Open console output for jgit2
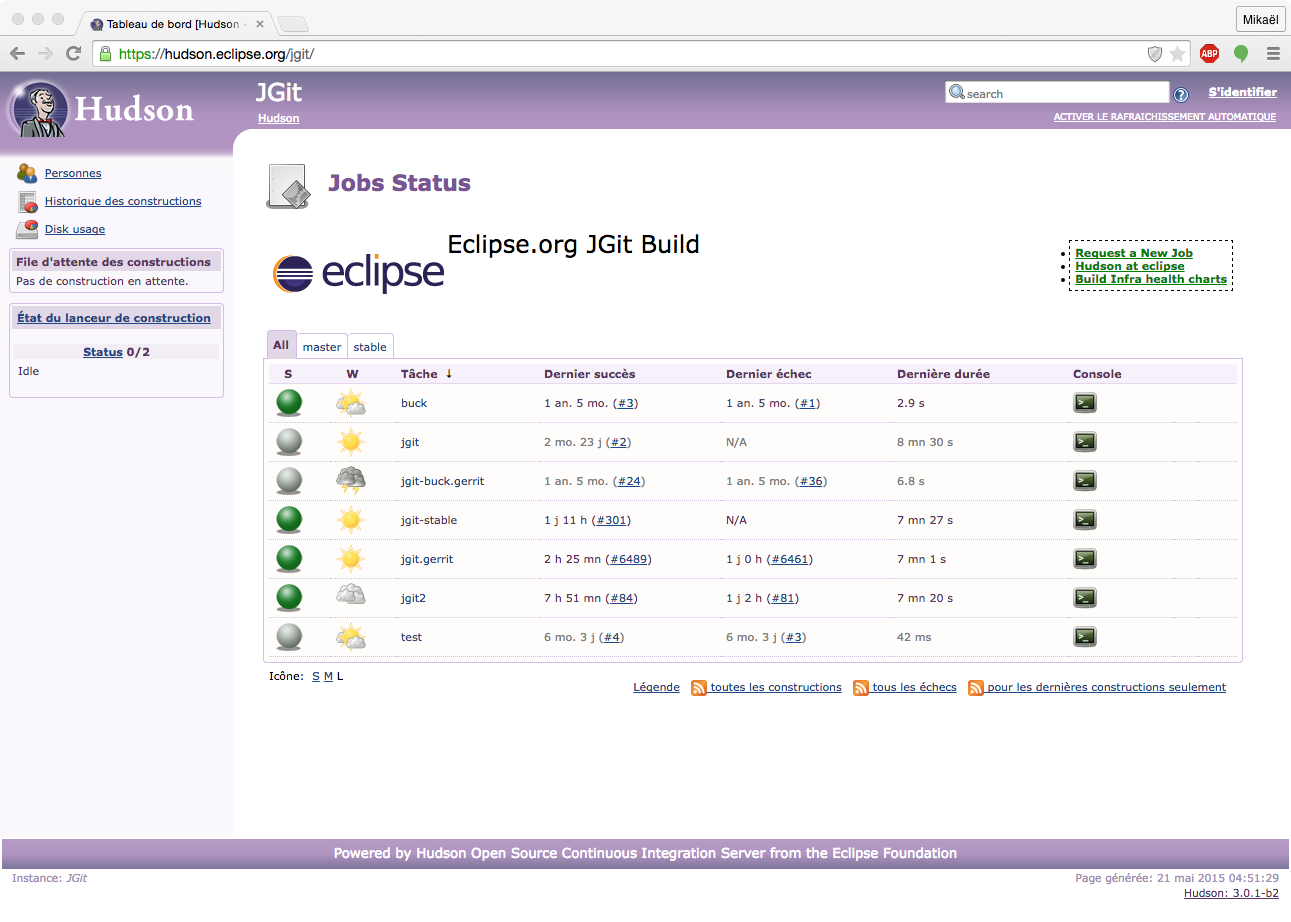The height and width of the screenshot is (922, 1291). (x=1084, y=598)
